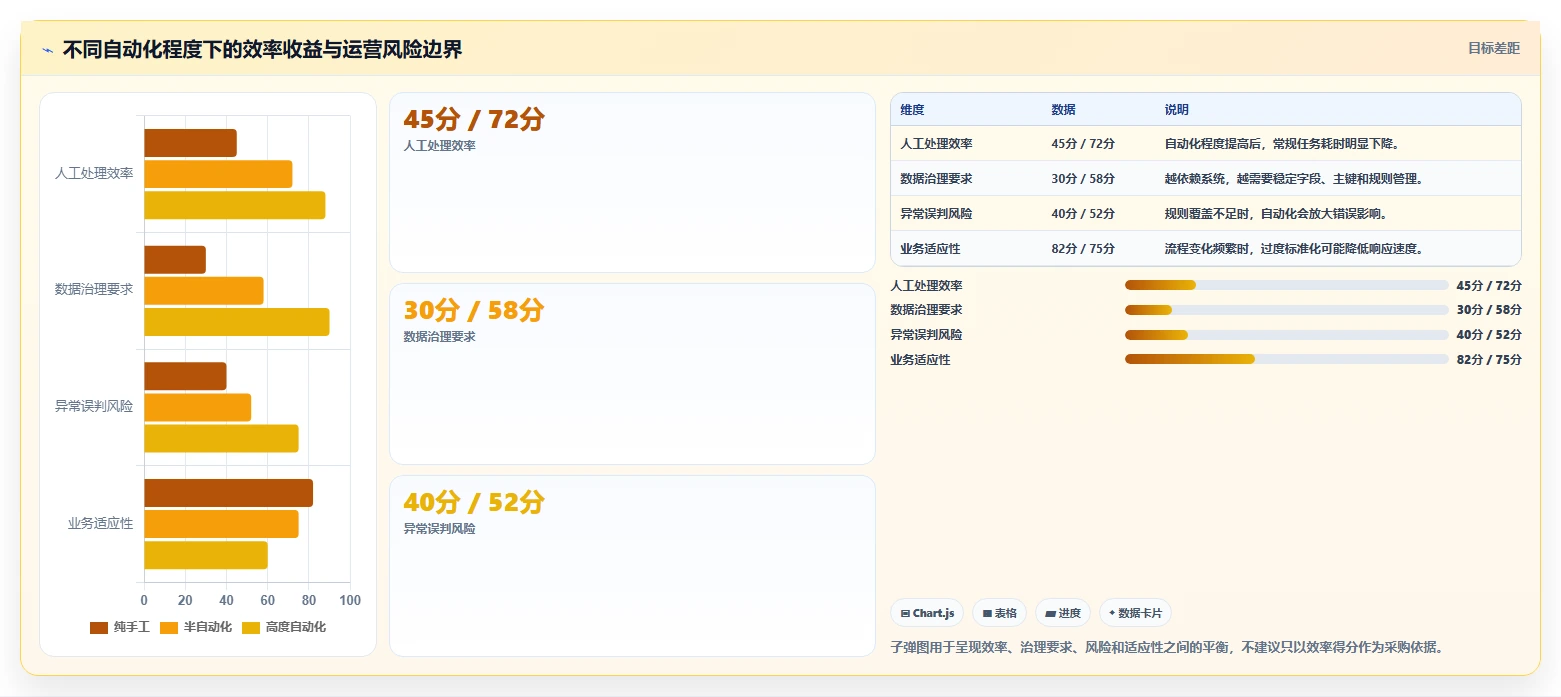Click the yellow 高度自动化 bar for 业务适应性
This screenshot has width=1561, height=697.
coord(206,555)
